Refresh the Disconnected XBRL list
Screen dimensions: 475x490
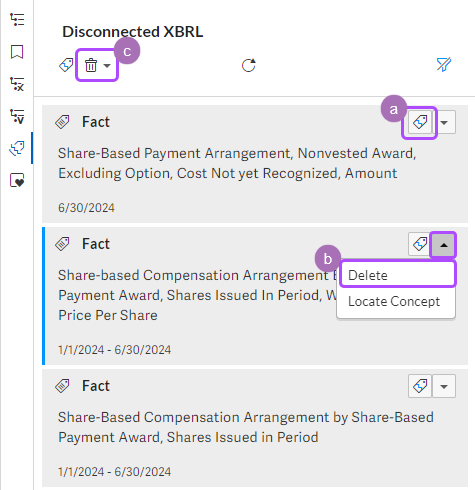pos(249,65)
